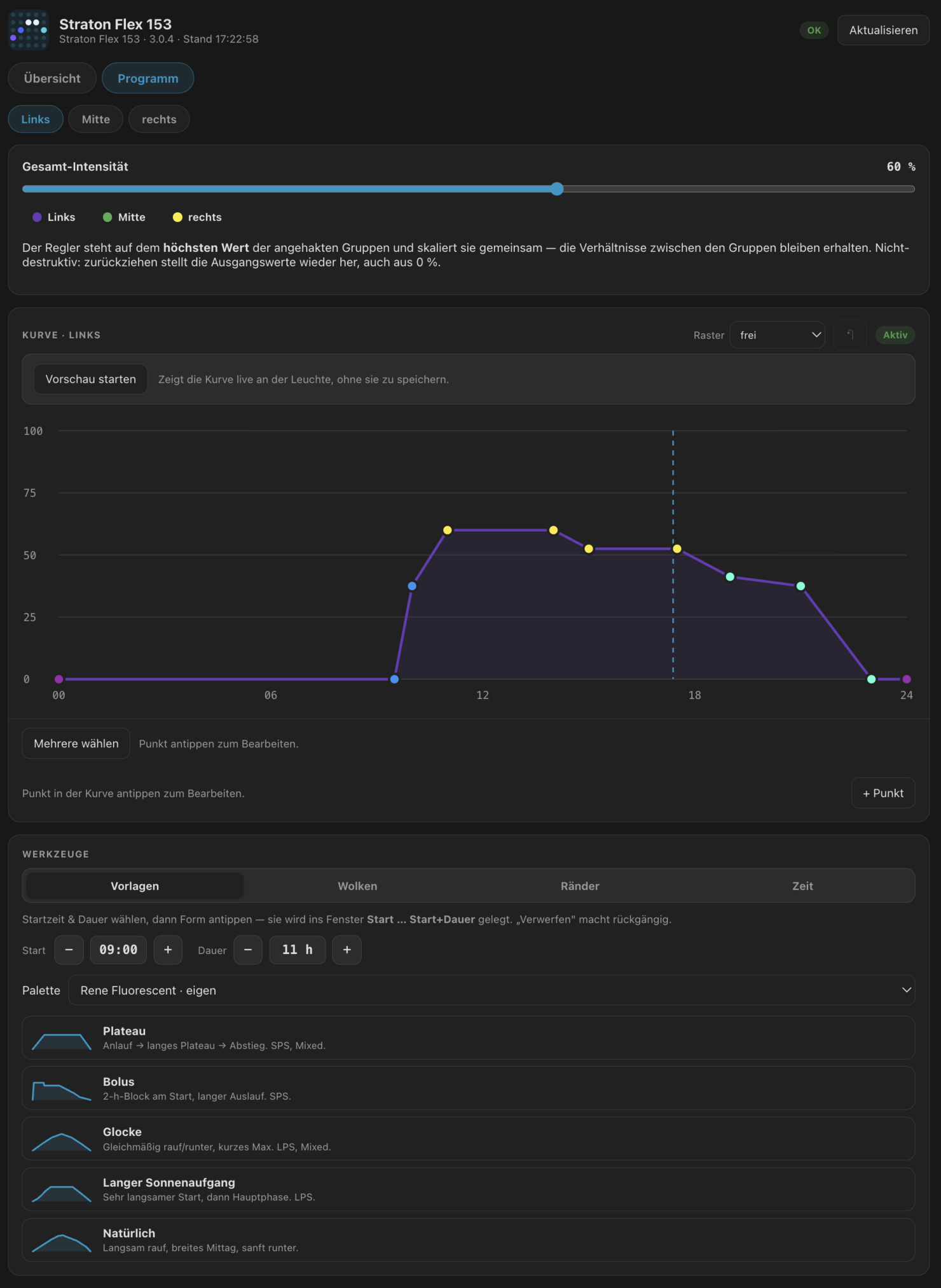The width and height of the screenshot is (941, 1288).
Task: Increase the start time with plus
Action: [x=168, y=950]
